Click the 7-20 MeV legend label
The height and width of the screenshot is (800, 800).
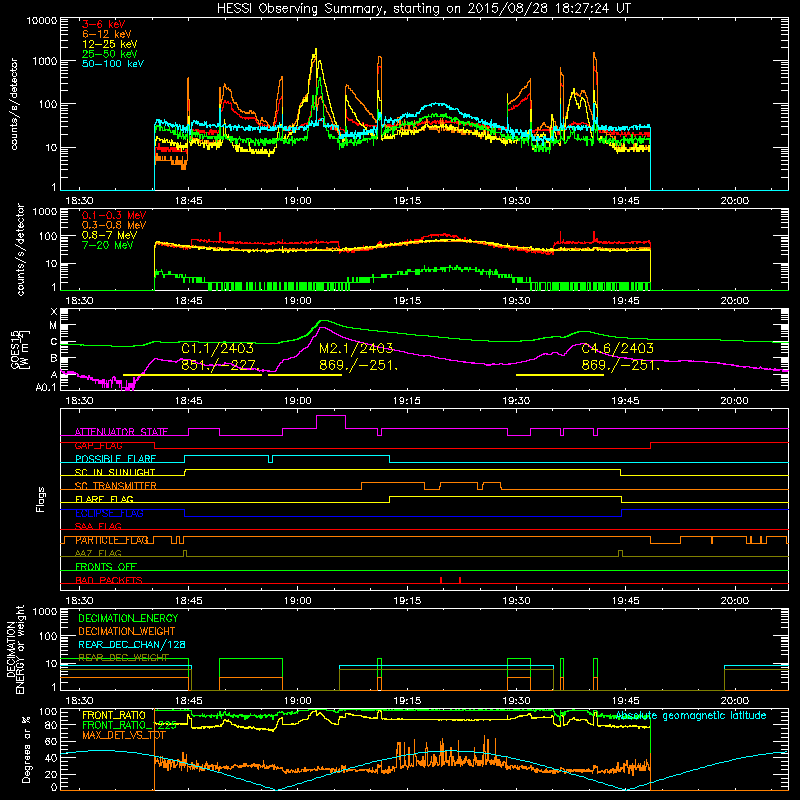108,245
